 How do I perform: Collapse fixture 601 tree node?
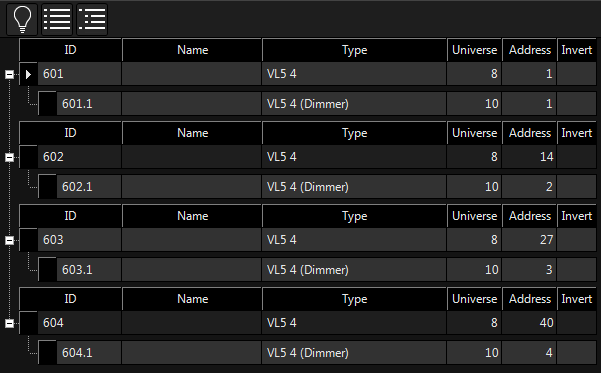pyautogui.click(x=10, y=74)
